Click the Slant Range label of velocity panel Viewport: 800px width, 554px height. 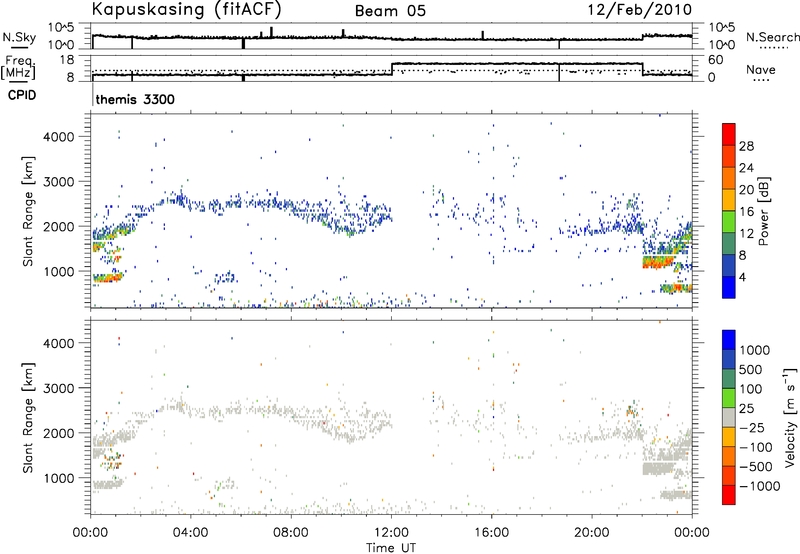pos(28,418)
